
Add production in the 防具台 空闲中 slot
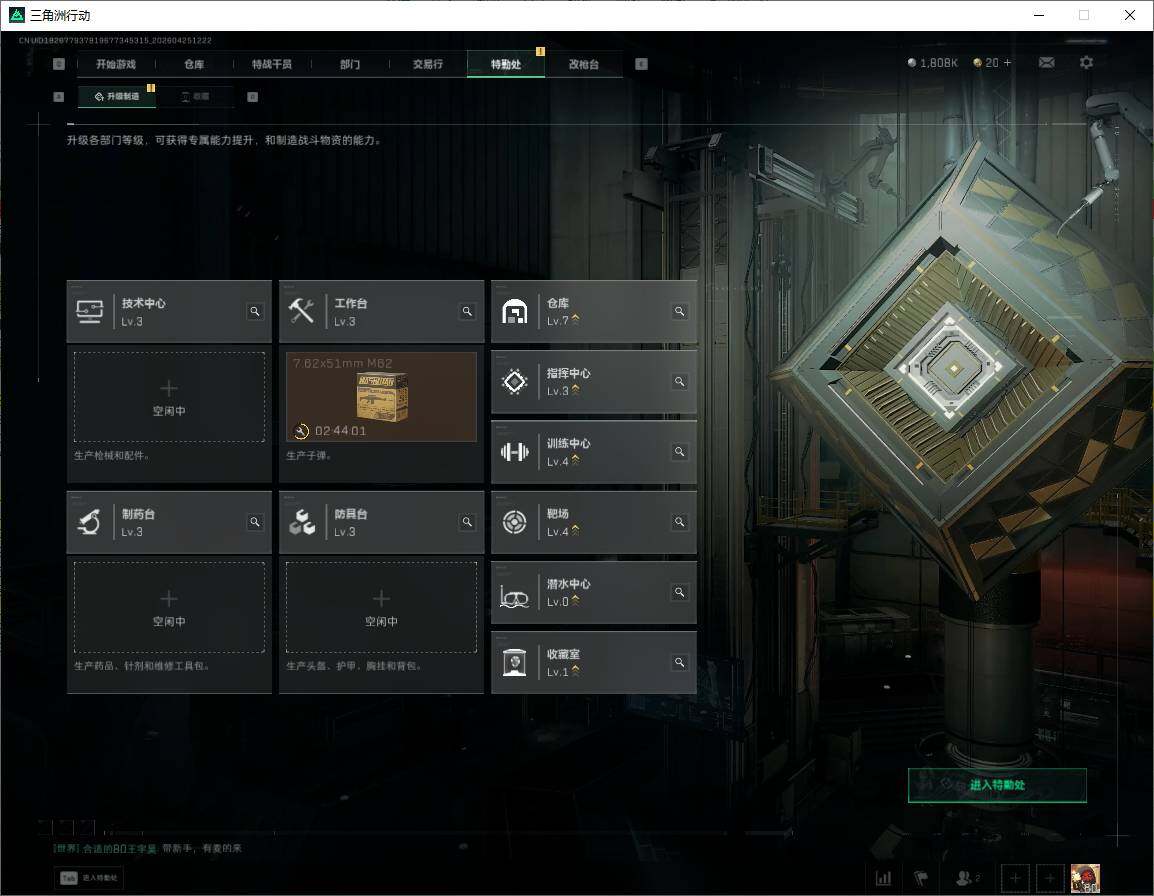[381, 607]
